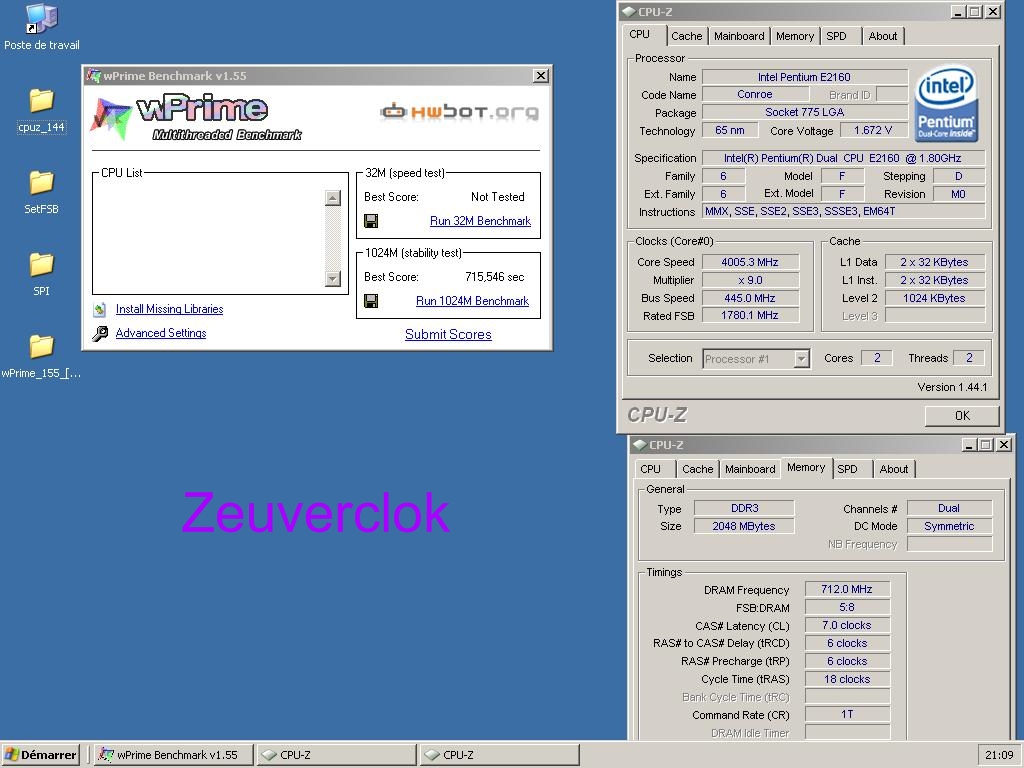The width and height of the screenshot is (1024, 768).
Task: Open the cpuz_144 folder icon
Action: click(41, 101)
